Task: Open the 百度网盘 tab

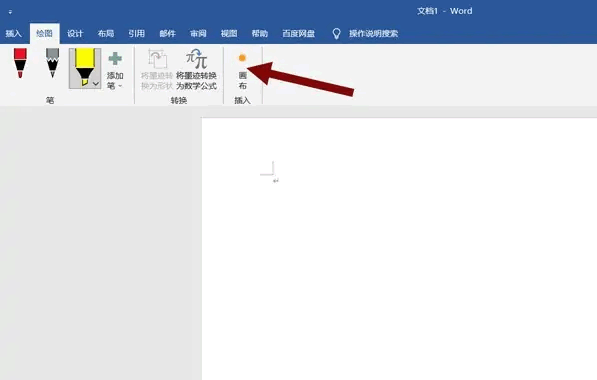Action: click(298, 34)
